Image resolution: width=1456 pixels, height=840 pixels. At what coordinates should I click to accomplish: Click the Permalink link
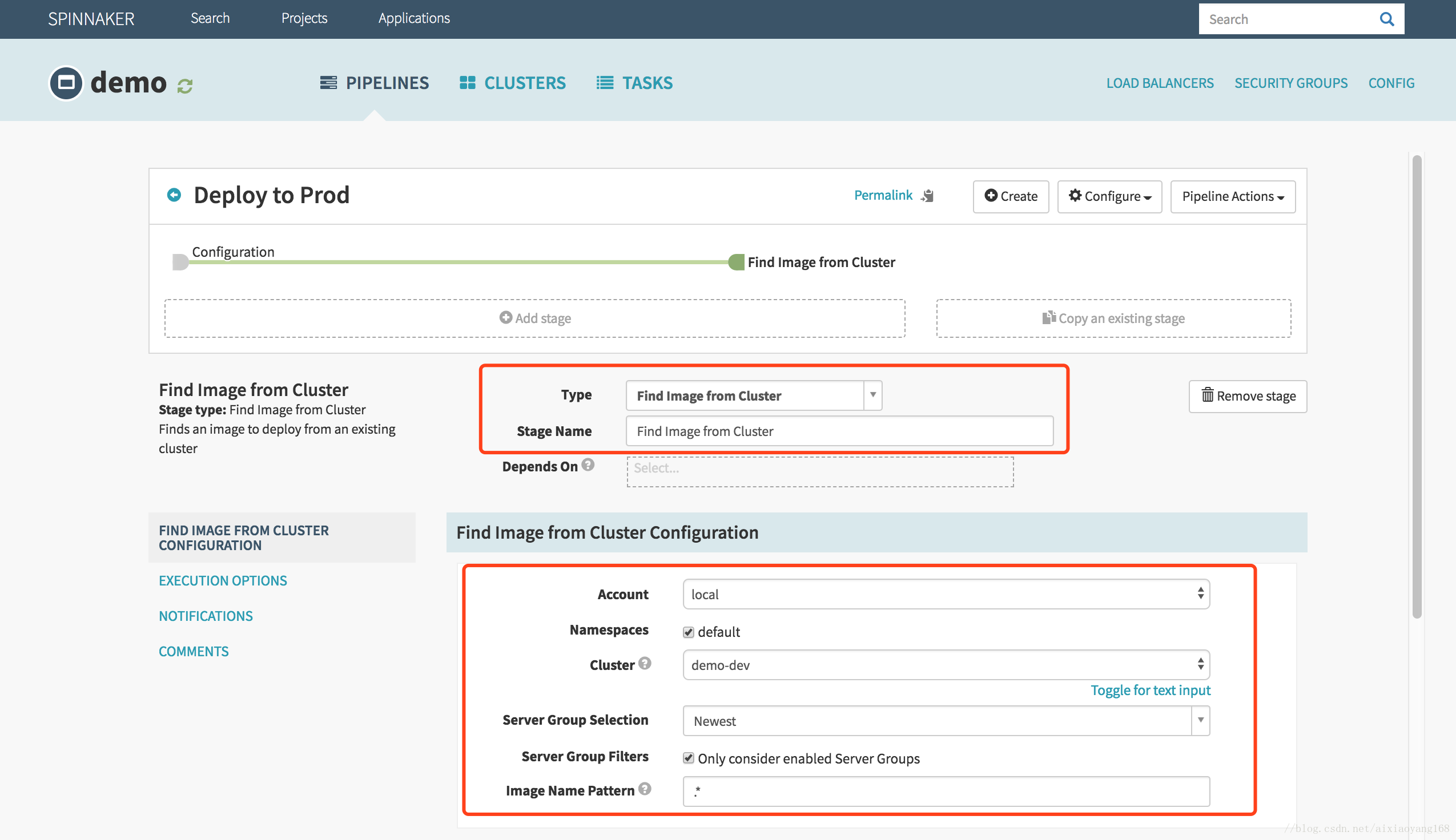(883, 196)
